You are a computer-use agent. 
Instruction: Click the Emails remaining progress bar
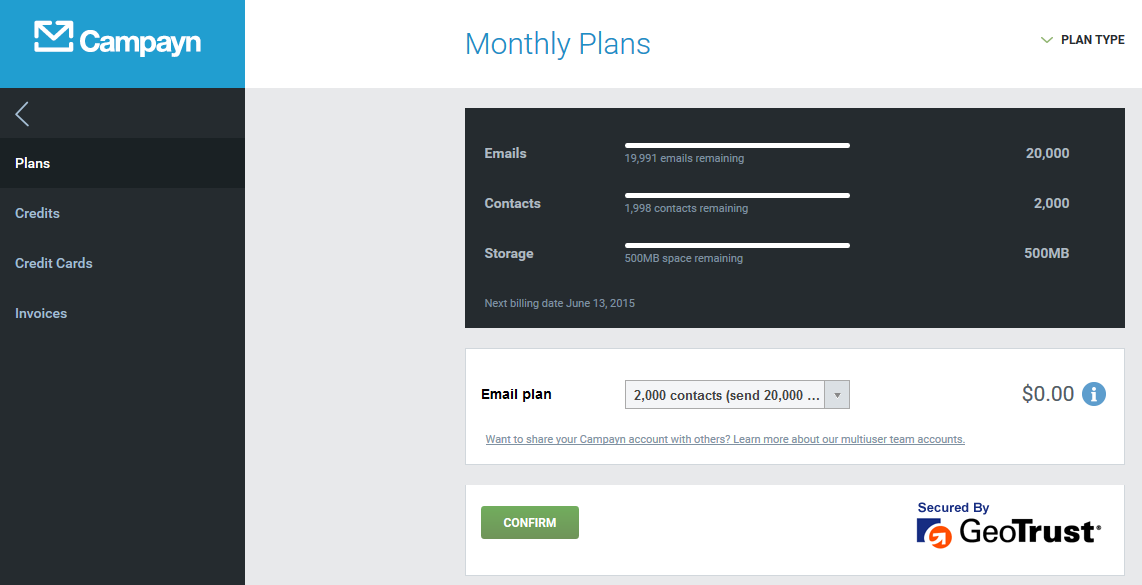(x=737, y=146)
